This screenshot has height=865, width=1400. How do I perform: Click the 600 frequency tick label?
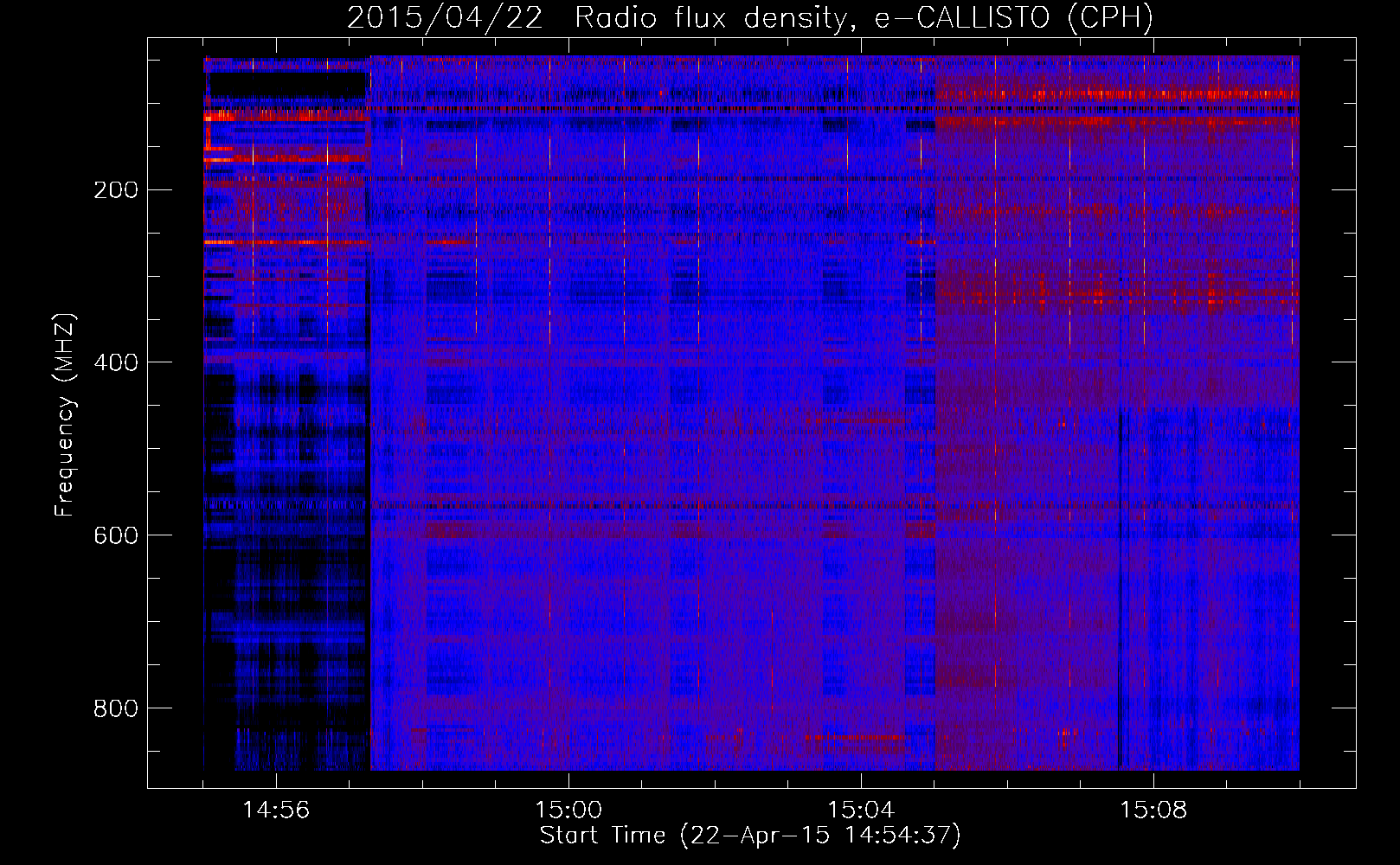point(116,535)
